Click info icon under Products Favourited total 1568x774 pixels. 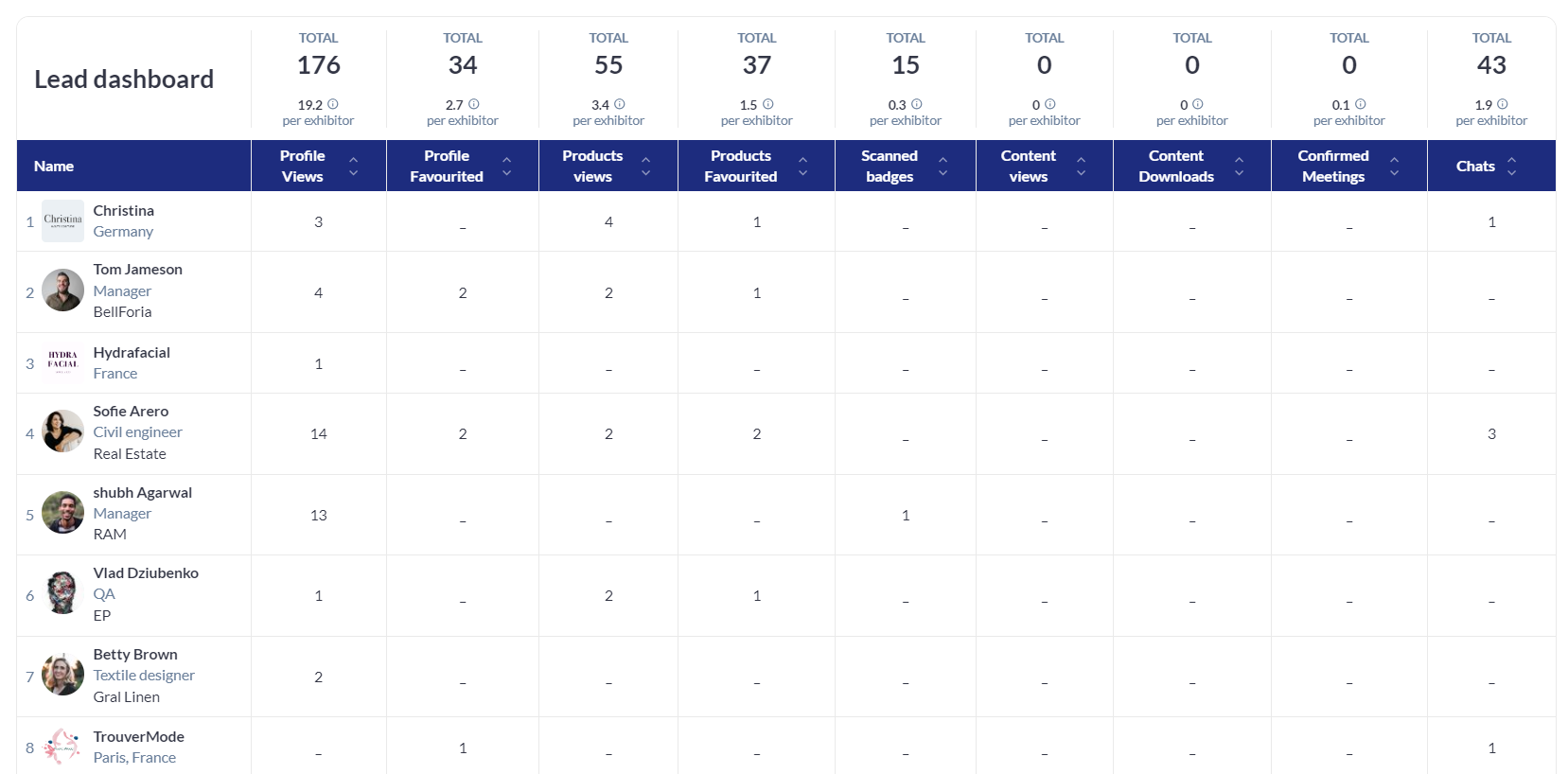point(767,104)
